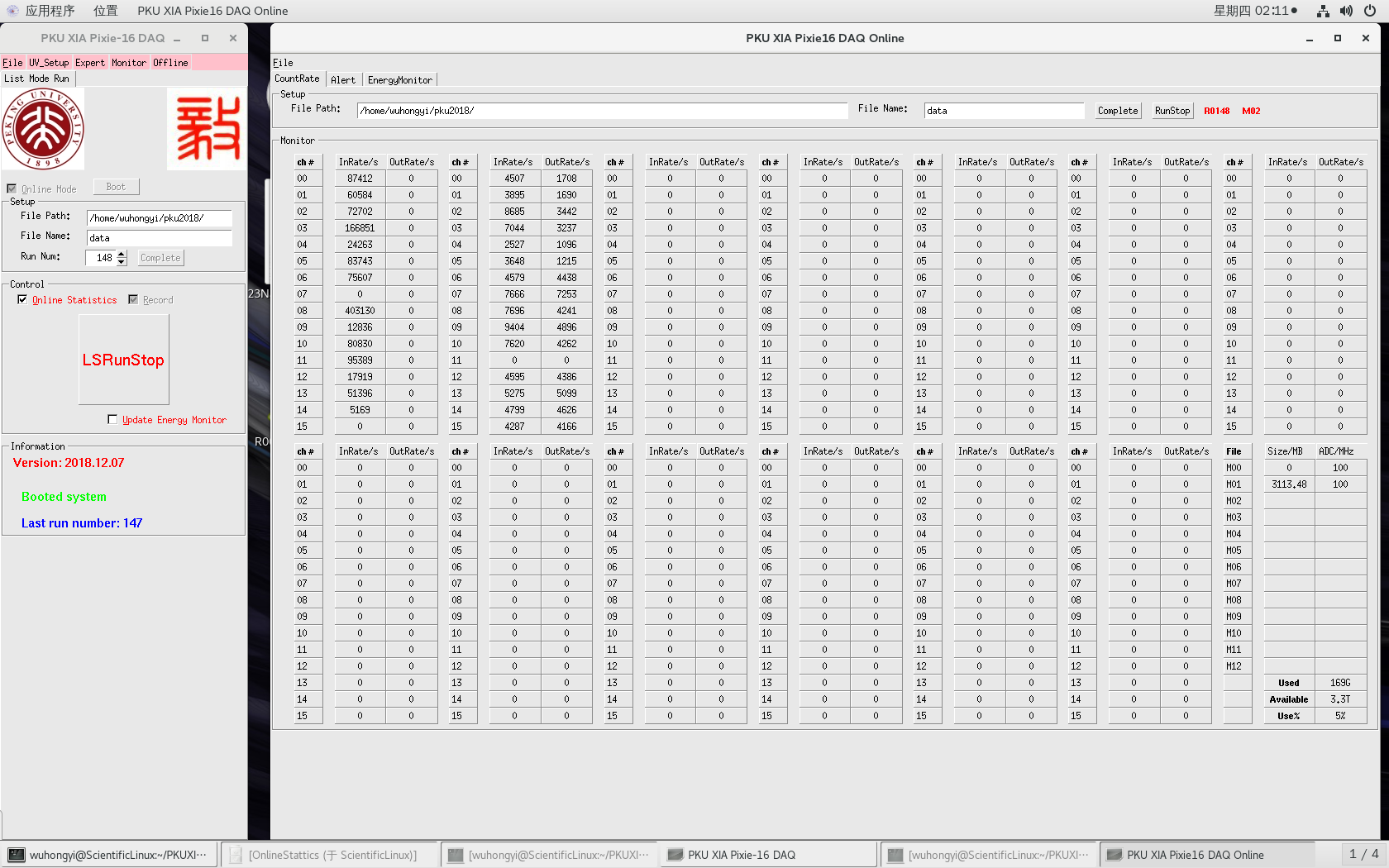Toggle the Online Statistics checkbox
Image resolution: width=1389 pixels, height=868 pixels.
22,299
